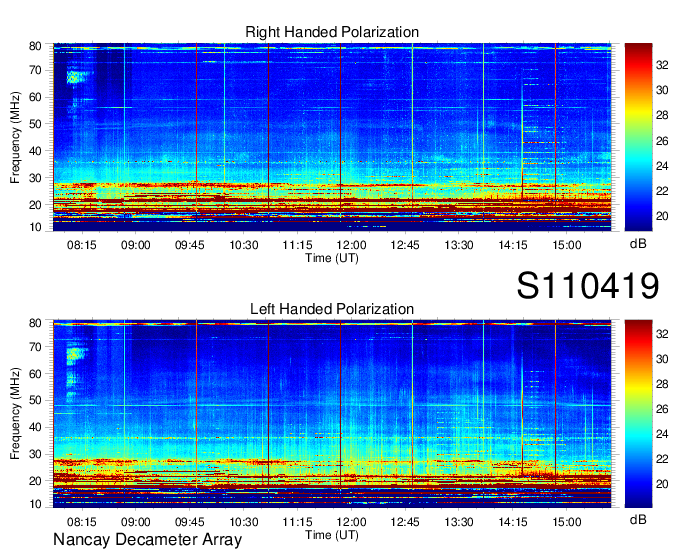Click 15:00 tick on the right-handed time axis
680x552 pixels.
tap(567, 245)
